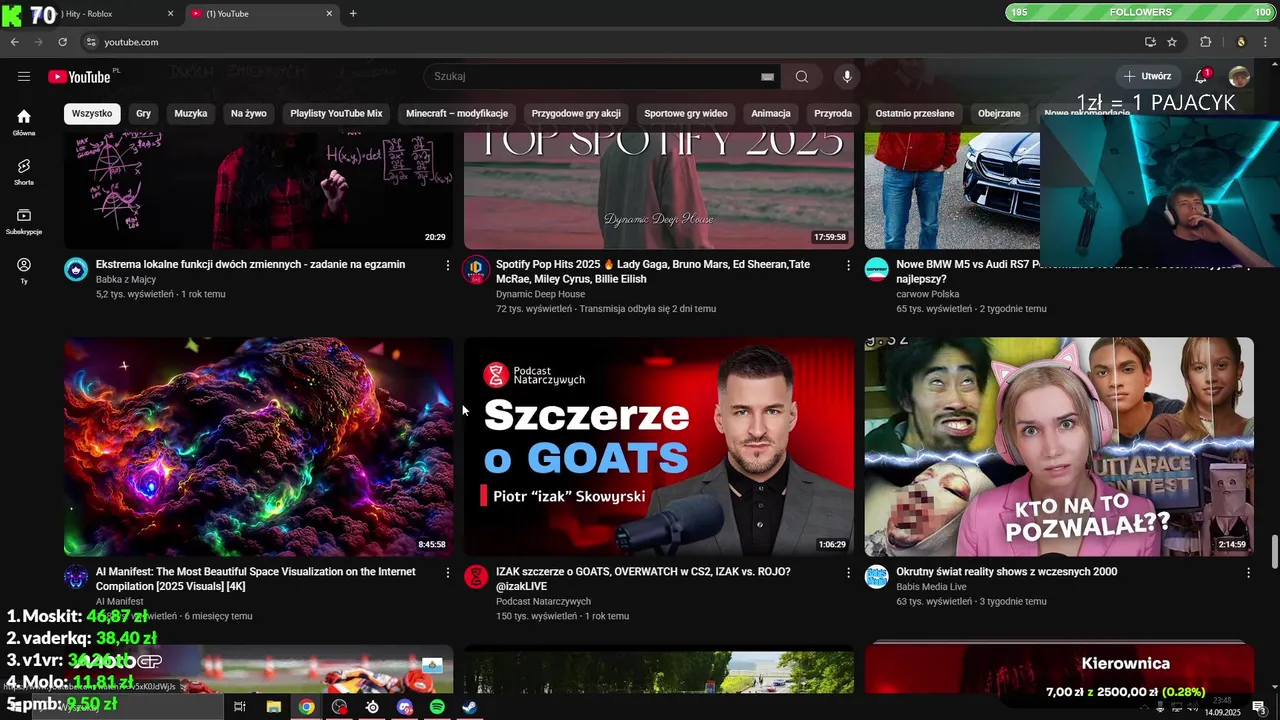Select the Wszystko filter chip
This screenshot has height=720, width=1280.
(92, 113)
